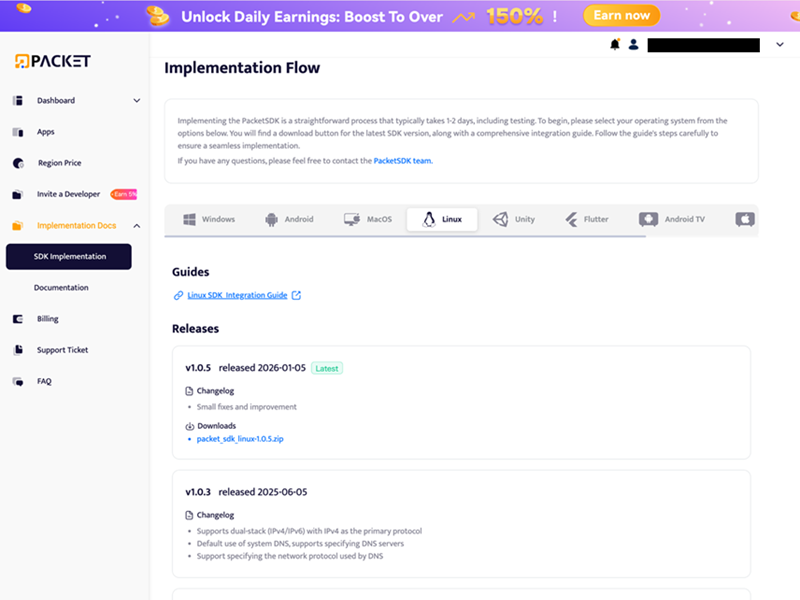The image size is (800, 600).
Task: Open the PacketSDK team contact link
Action: (x=403, y=161)
